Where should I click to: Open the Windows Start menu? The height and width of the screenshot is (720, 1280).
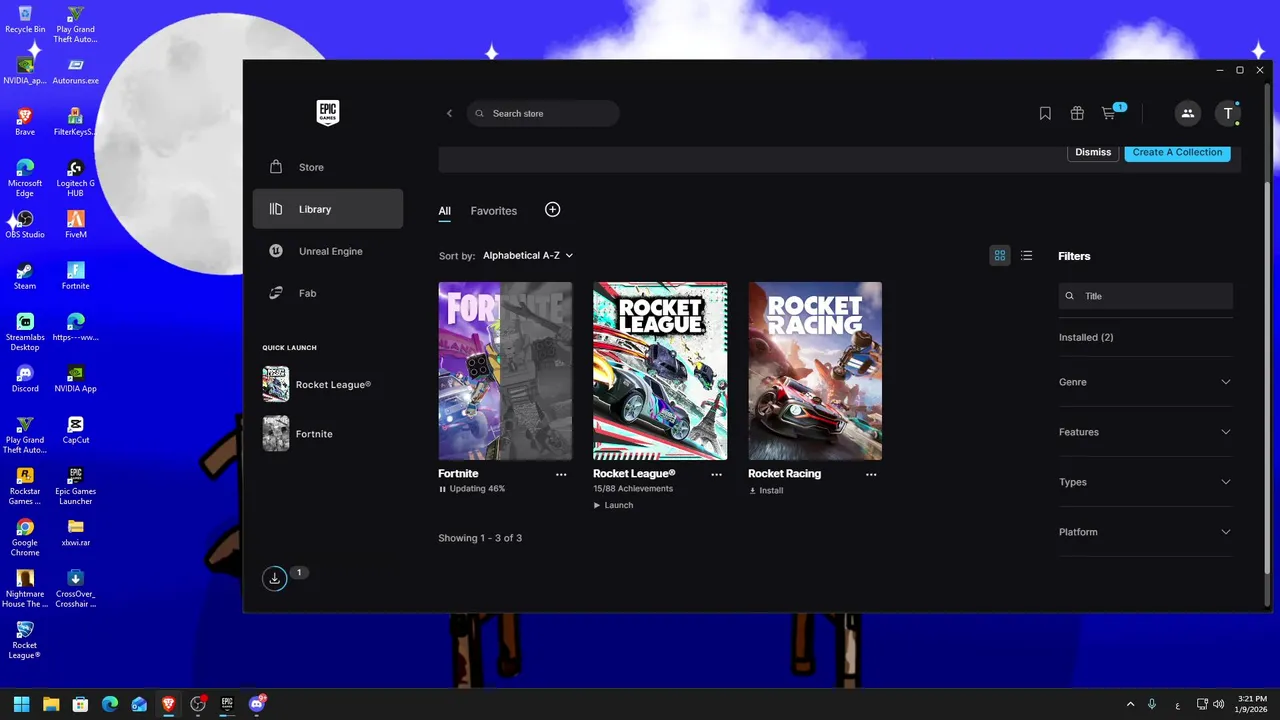[21, 704]
